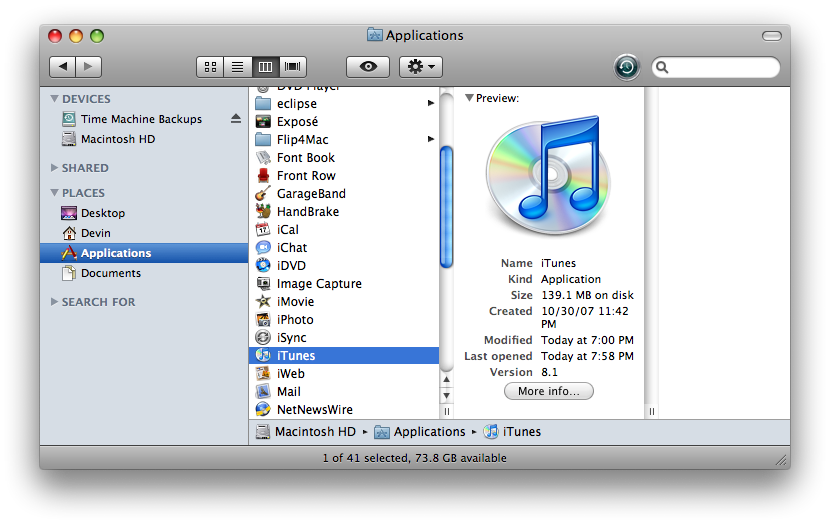Go back with the left arrow button
The width and height of the screenshot is (830, 524).
click(62, 67)
